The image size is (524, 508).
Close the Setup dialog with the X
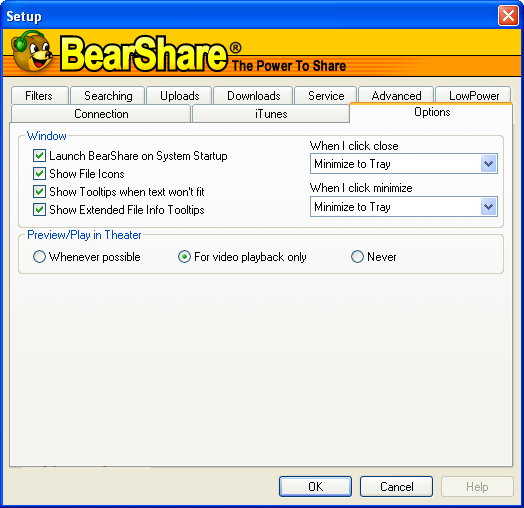tap(508, 15)
